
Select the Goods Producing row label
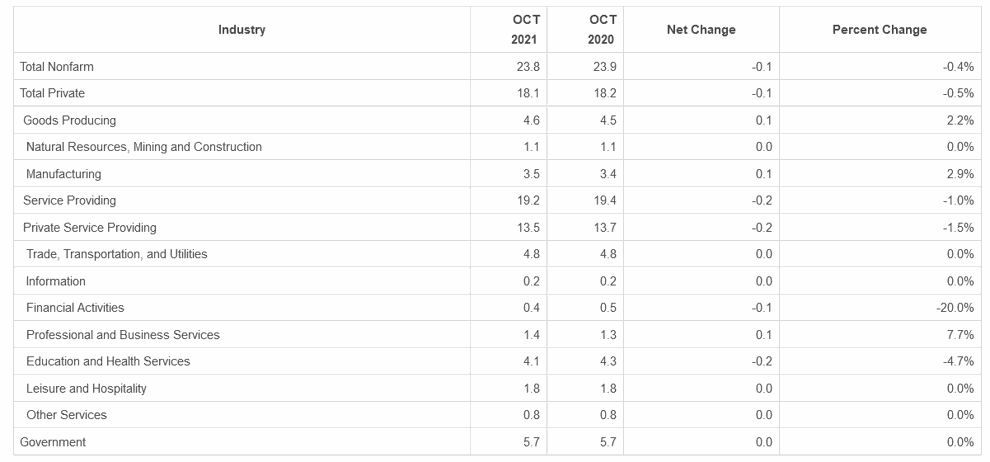(x=69, y=120)
